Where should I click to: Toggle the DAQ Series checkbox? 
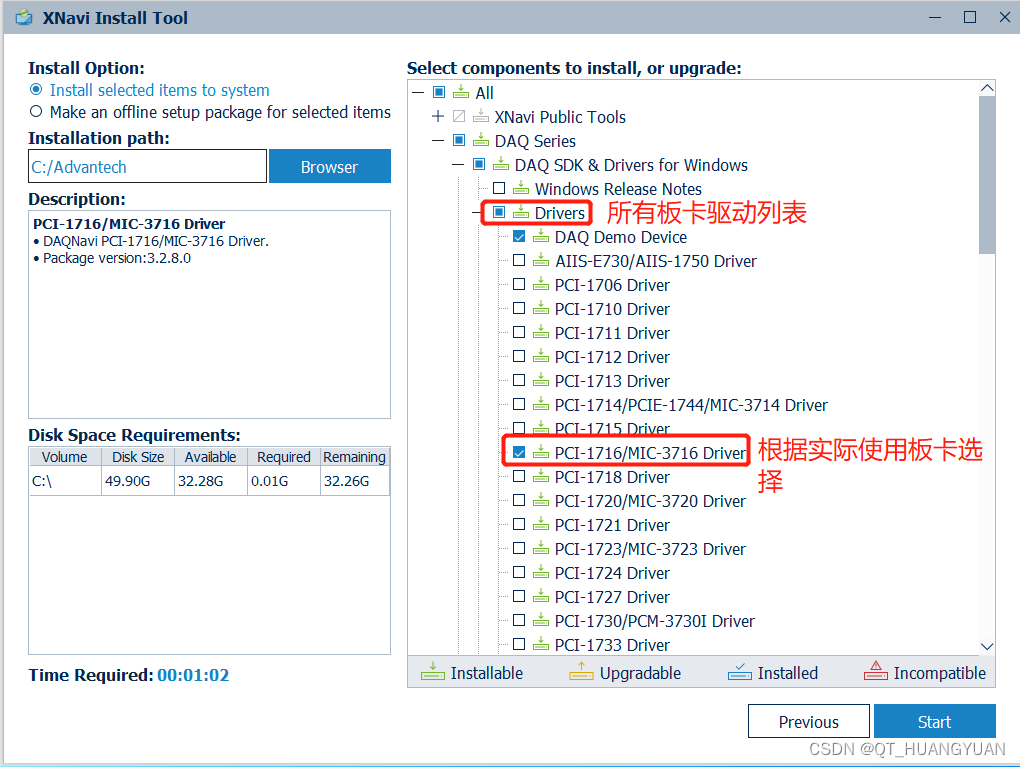pos(459,141)
